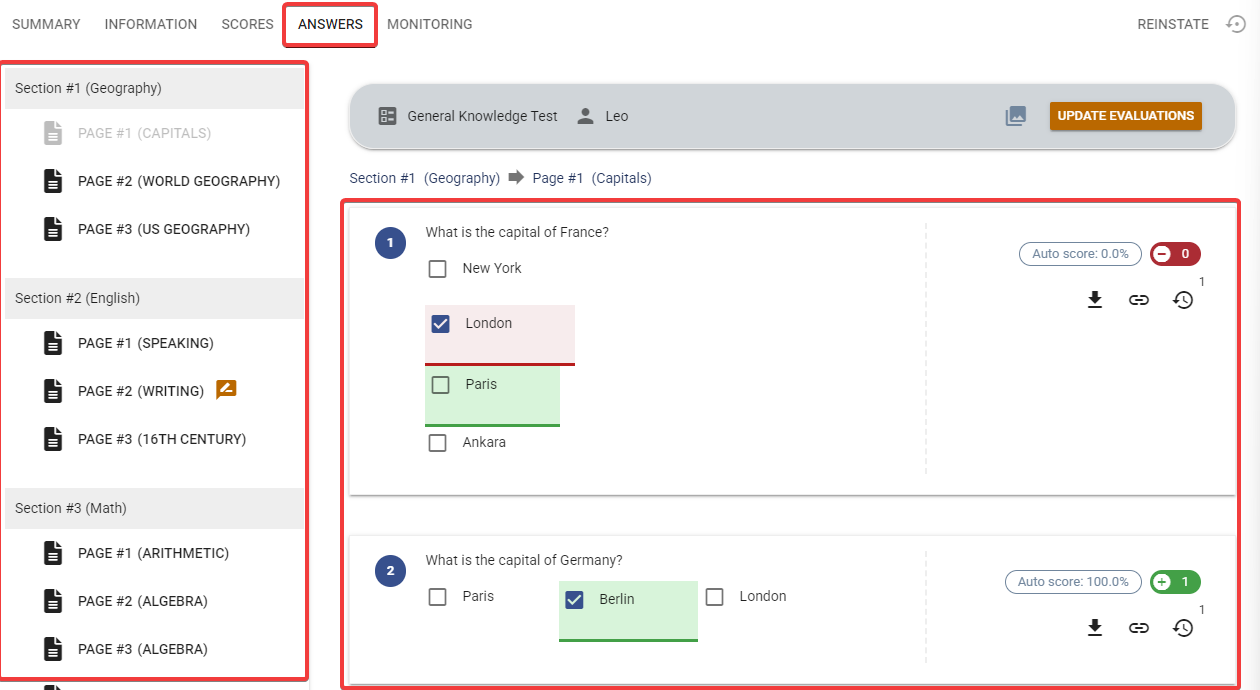Select Section #3 (Math) header in sidebar

point(155,508)
